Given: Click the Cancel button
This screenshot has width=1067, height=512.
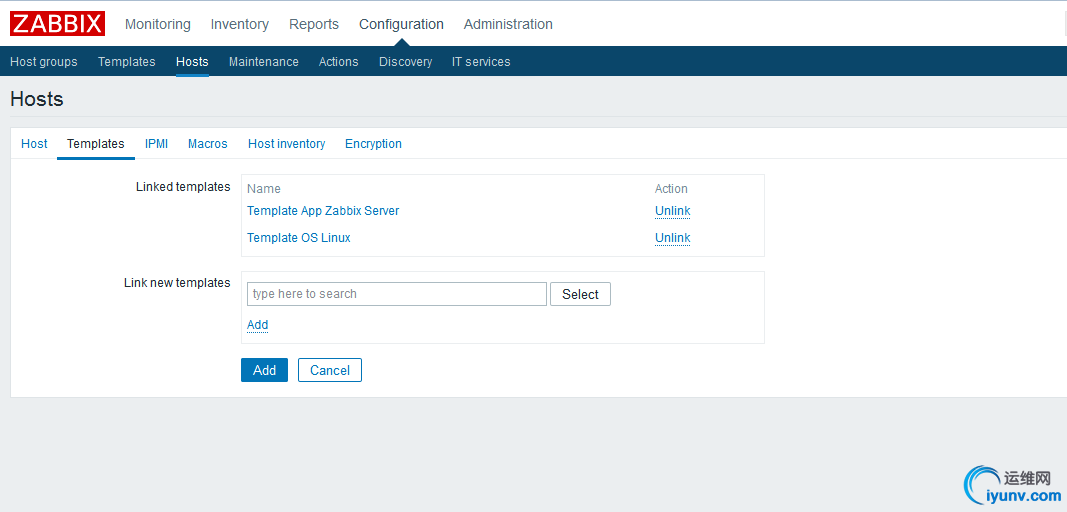Looking at the screenshot, I should tap(330, 370).
